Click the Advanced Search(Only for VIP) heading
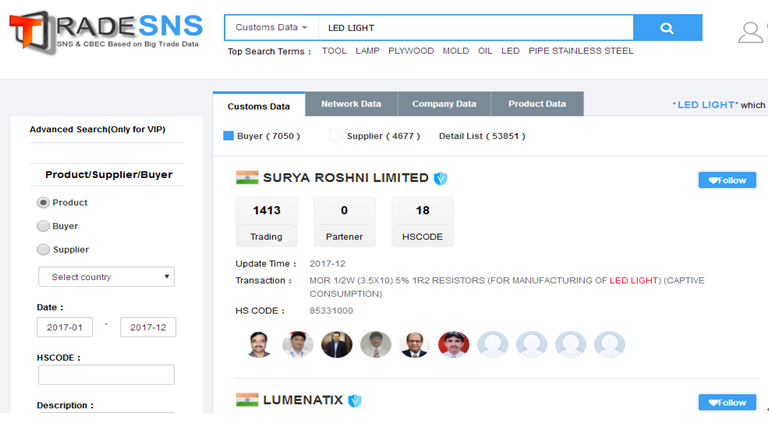 (98, 130)
